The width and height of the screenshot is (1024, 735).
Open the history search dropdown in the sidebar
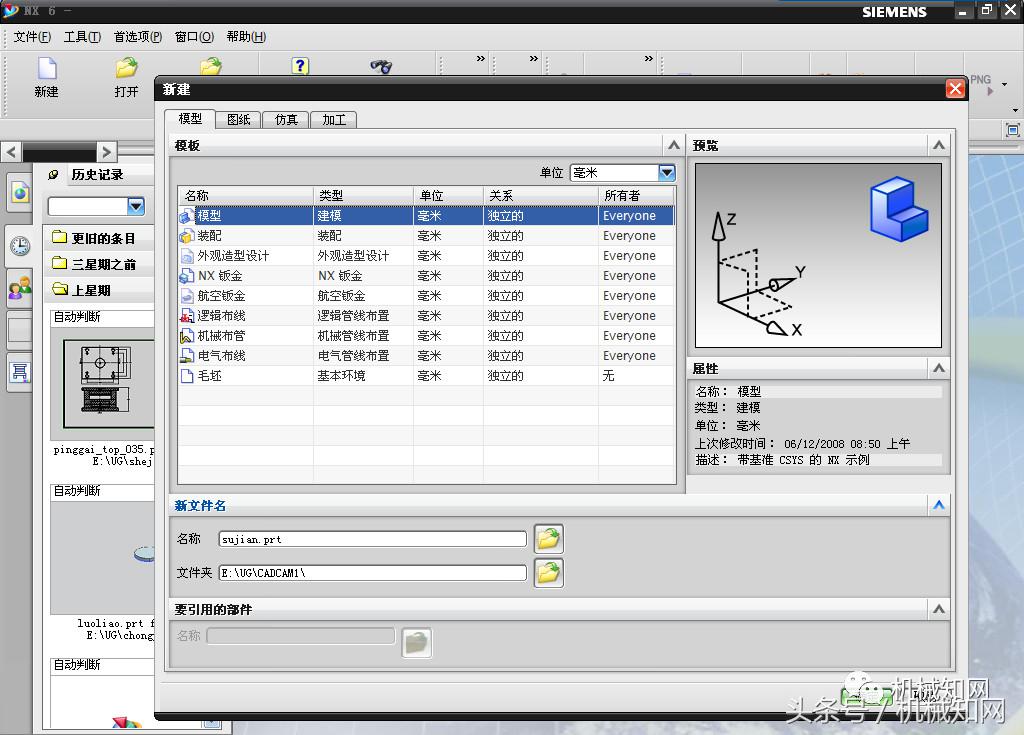click(x=135, y=206)
